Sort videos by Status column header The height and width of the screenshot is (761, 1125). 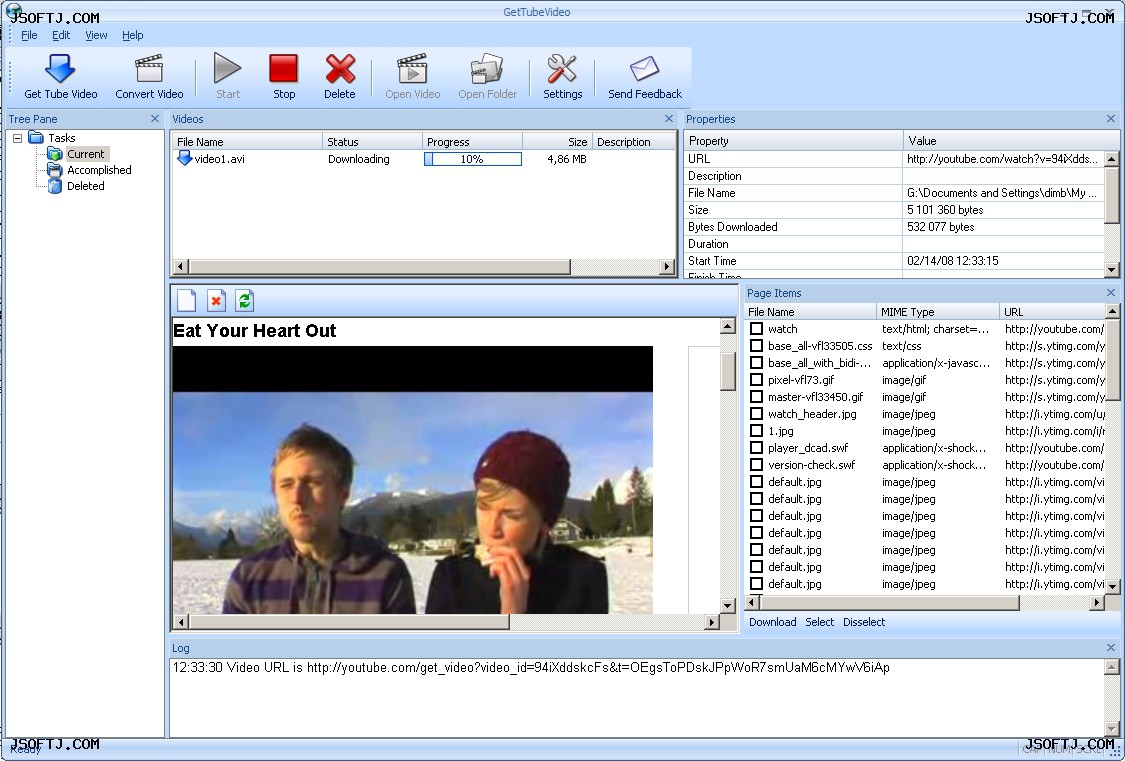pyautogui.click(x=372, y=141)
